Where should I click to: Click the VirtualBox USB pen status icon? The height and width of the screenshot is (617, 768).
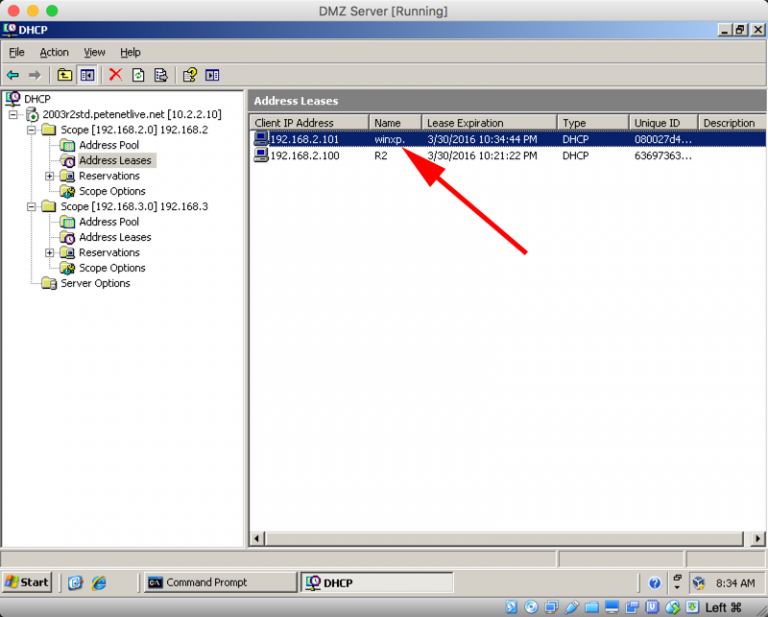point(571,607)
